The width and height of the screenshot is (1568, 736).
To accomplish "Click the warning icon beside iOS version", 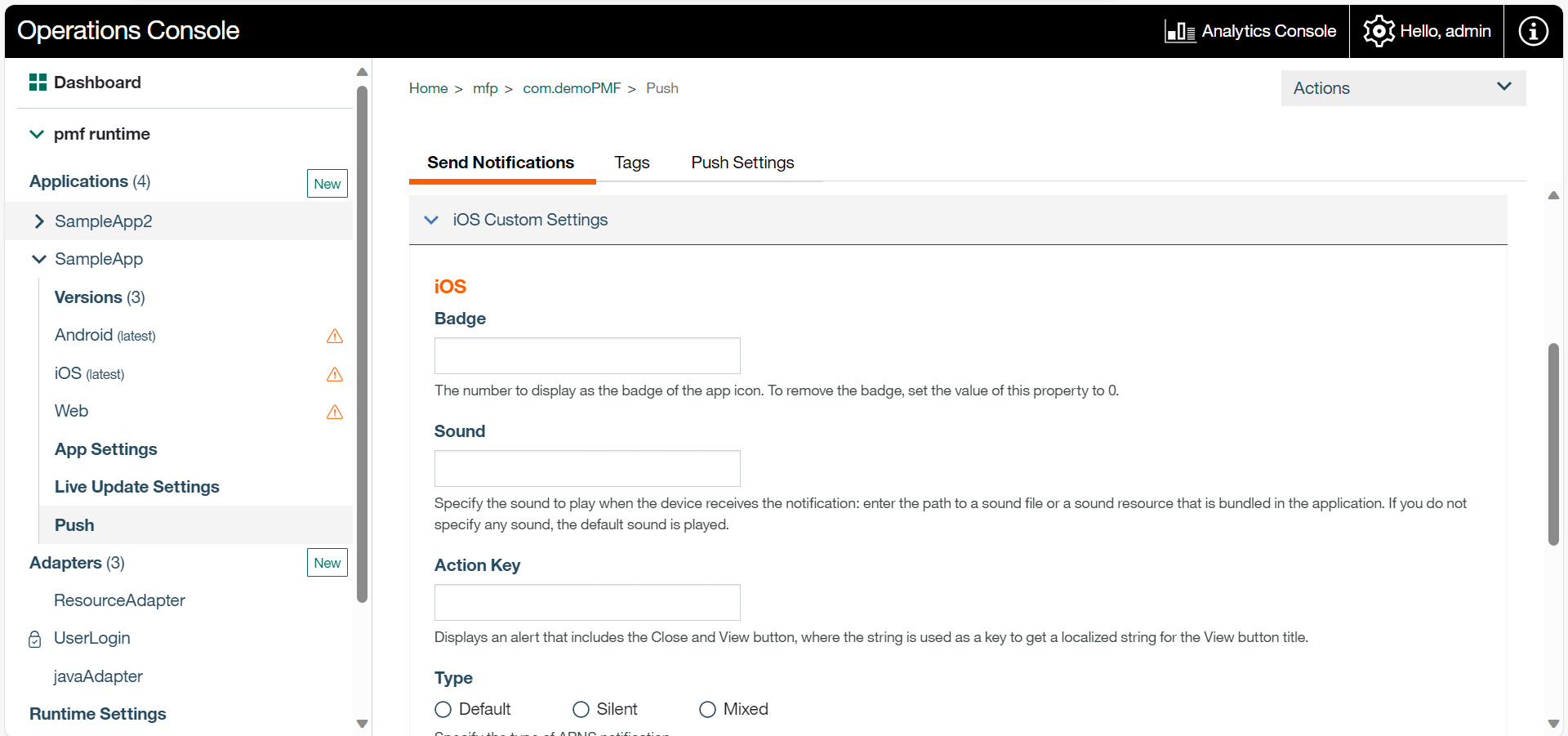I will [335, 374].
